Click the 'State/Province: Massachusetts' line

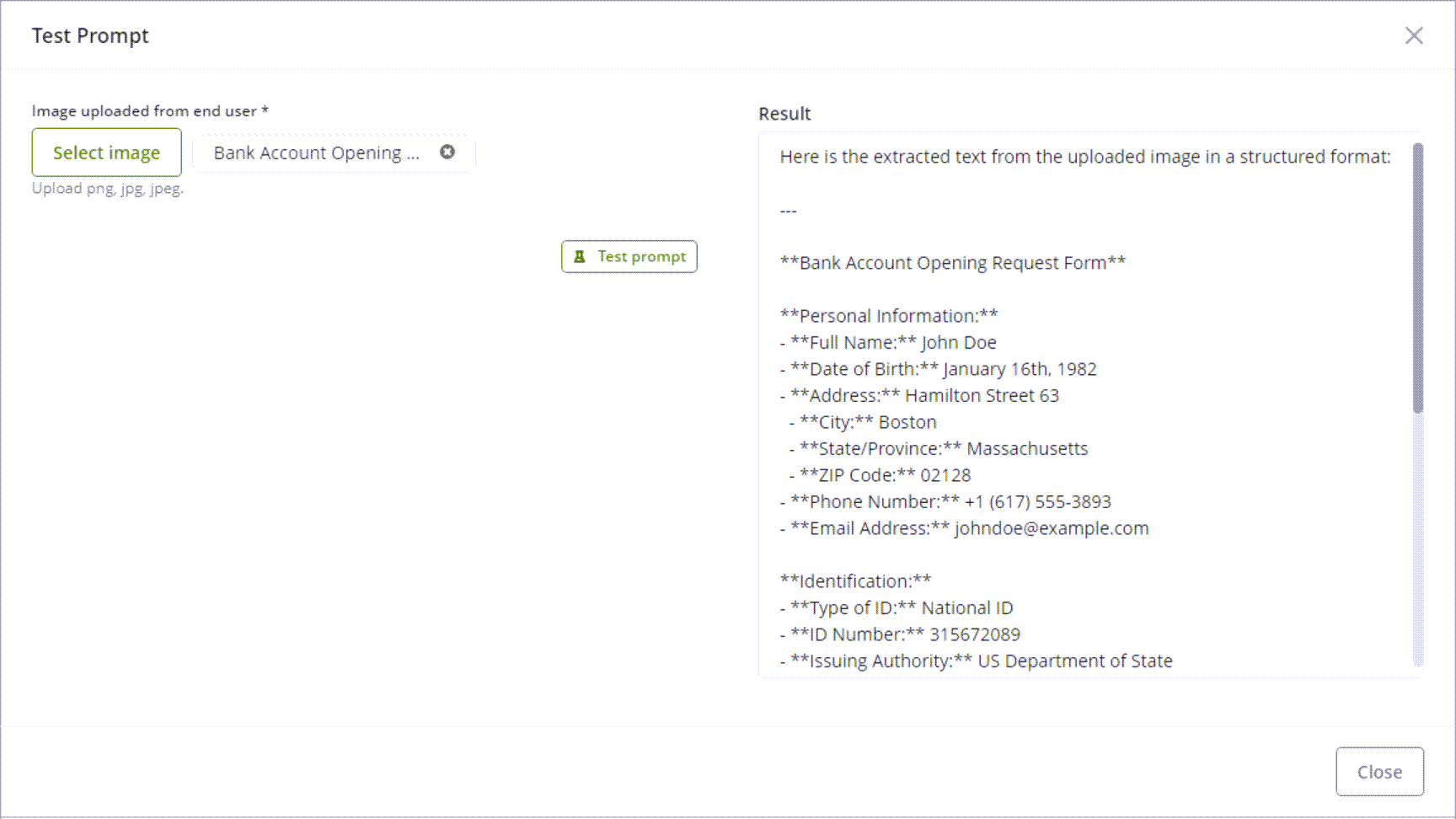(x=939, y=448)
